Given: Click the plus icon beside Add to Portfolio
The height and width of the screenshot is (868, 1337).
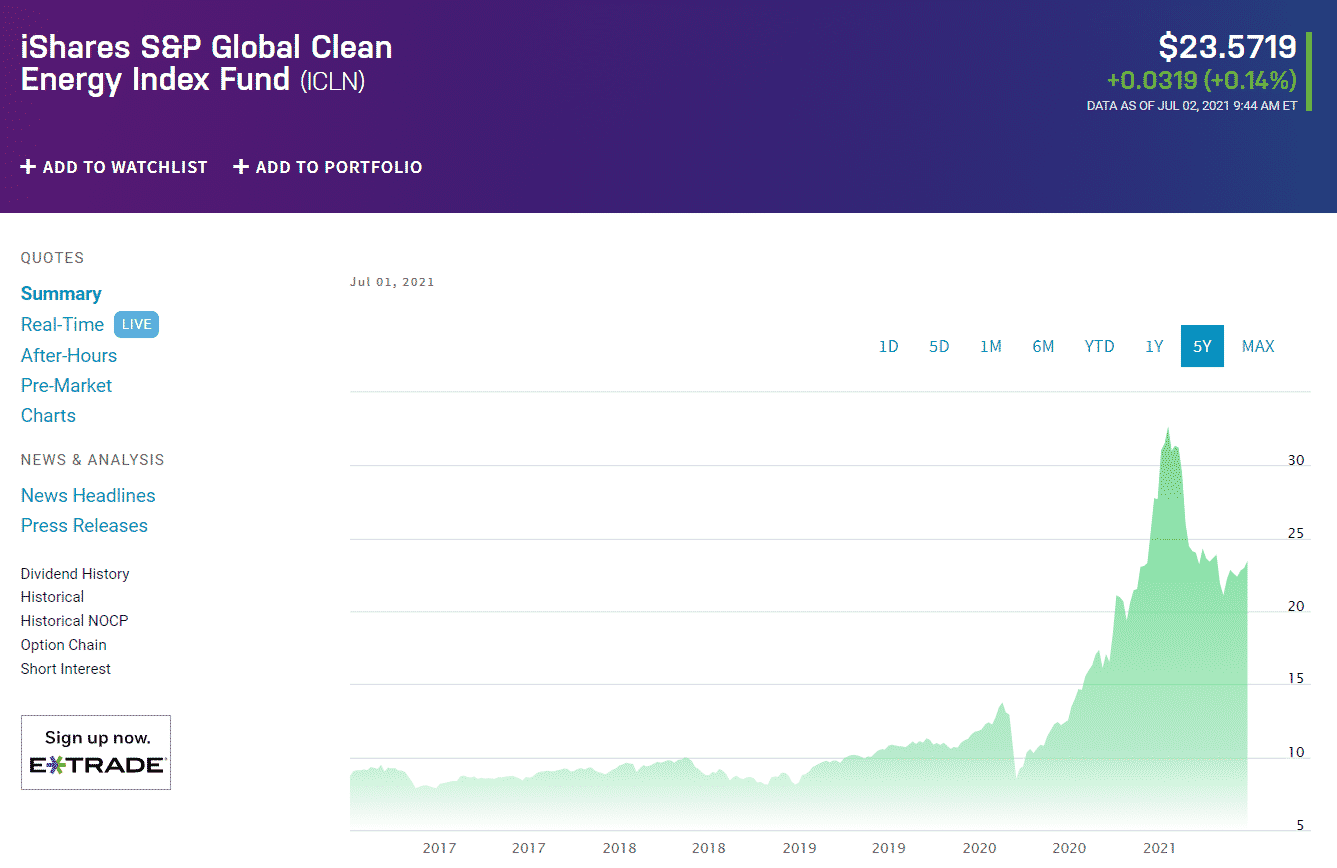Looking at the screenshot, I should click(x=241, y=167).
